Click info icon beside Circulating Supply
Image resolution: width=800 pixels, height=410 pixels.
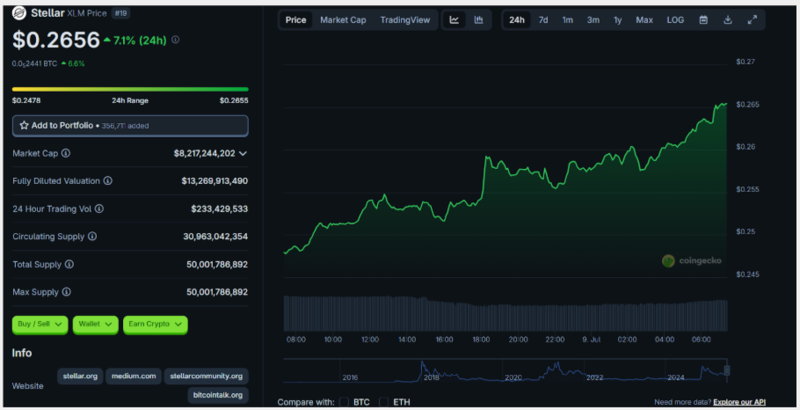(92, 236)
